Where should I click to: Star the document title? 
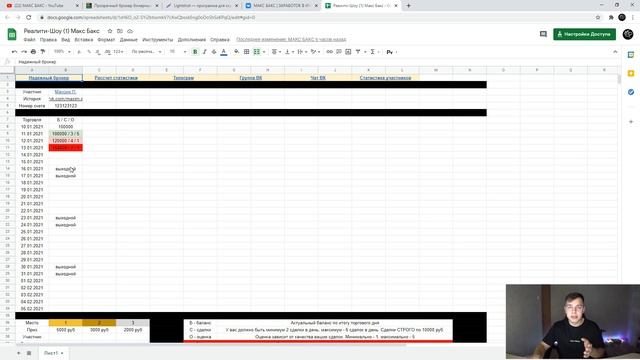[x=110, y=31]
